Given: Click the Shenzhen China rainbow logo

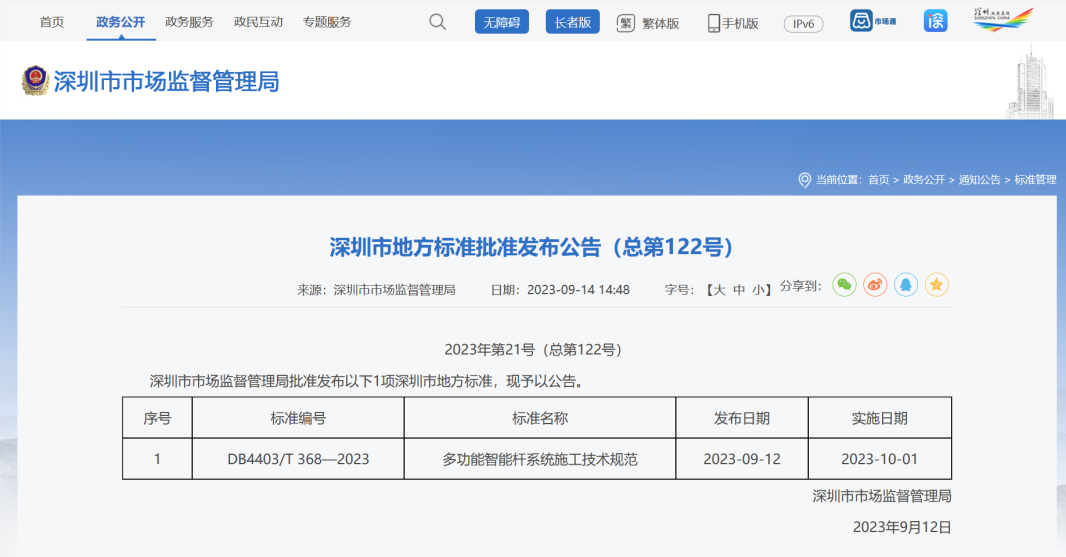Looking at the screenshot, I should pyautogui.click(x=1003, y=20).
